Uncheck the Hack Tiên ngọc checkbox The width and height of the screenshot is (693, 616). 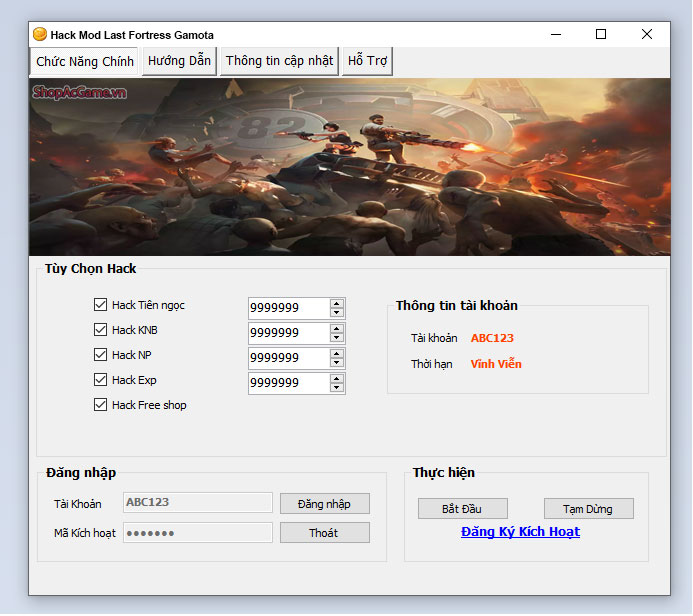[x=100, y=305]
